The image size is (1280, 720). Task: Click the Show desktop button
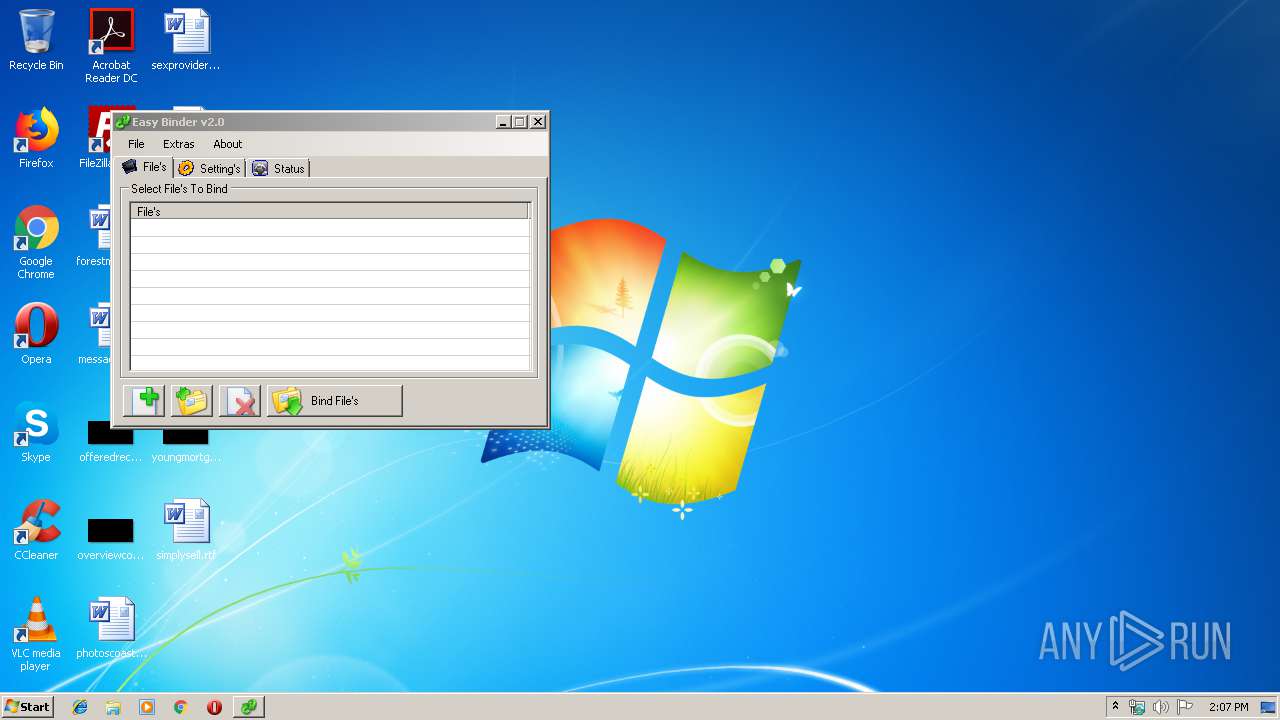[x=1270, y=707]
